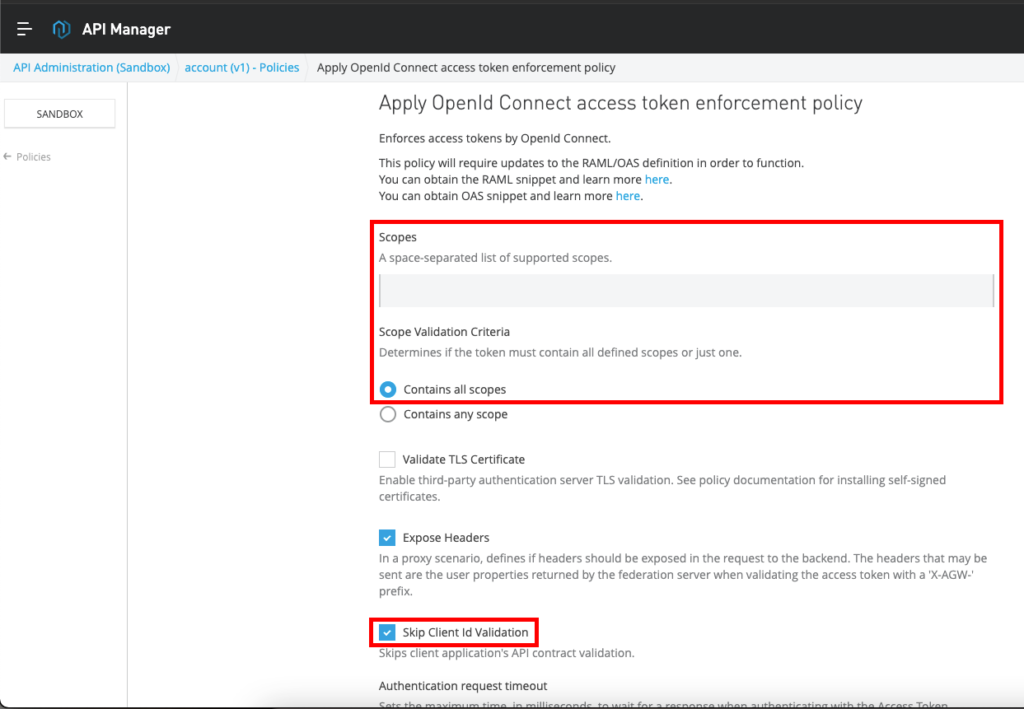Click into the Scopes text field
1024x709 pixels.
click(686, 291)
